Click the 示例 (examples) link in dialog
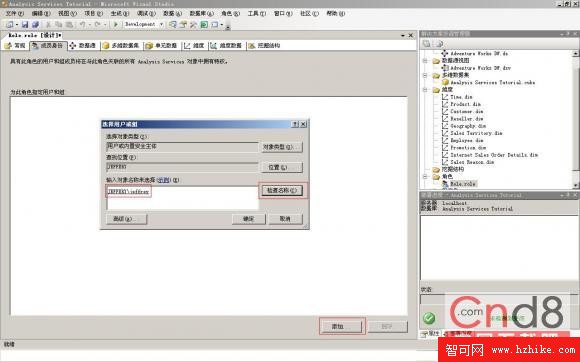This screenshot has width=580, height=362. tap(163, 180)
